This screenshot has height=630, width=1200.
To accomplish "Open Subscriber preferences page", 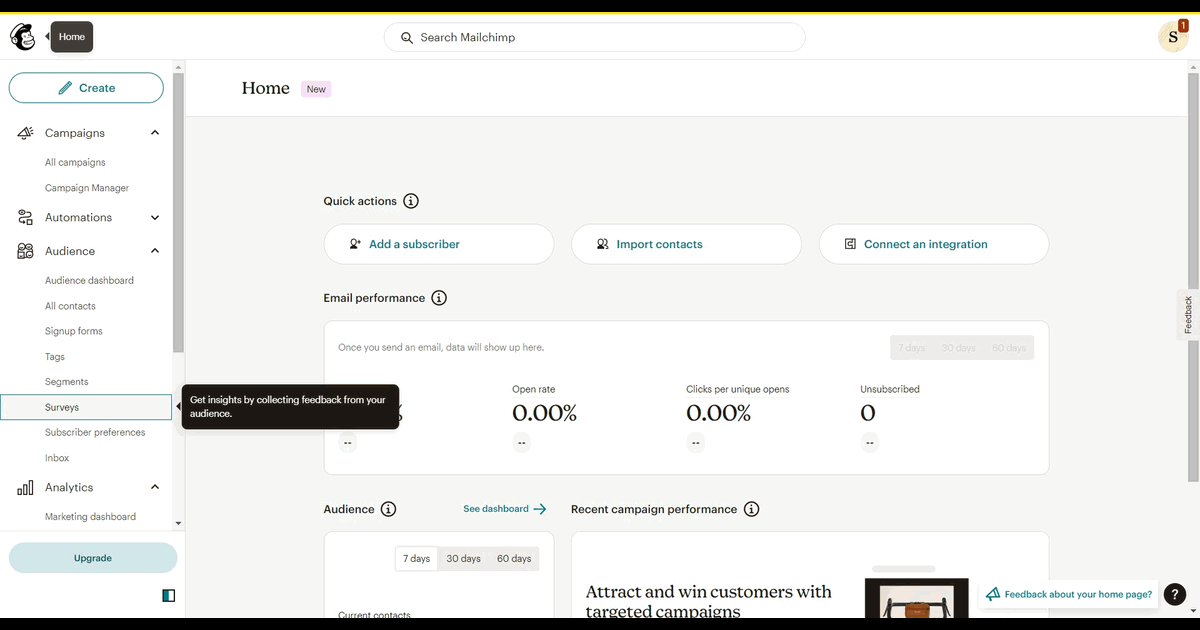I will 95,433.
